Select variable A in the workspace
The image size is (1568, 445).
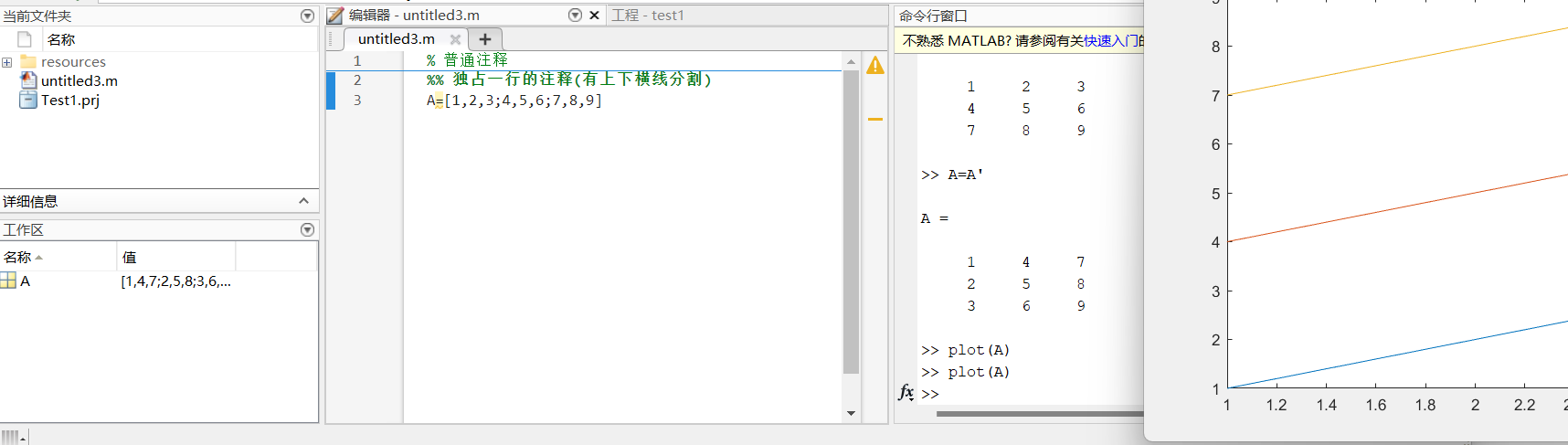25,281
